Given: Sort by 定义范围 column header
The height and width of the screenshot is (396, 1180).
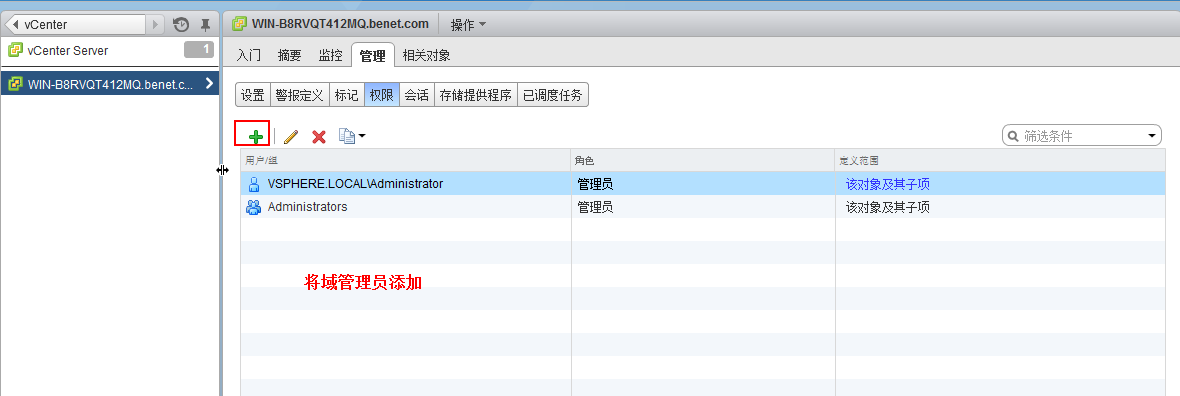Looking at the screenshot, I should point(999,160).
